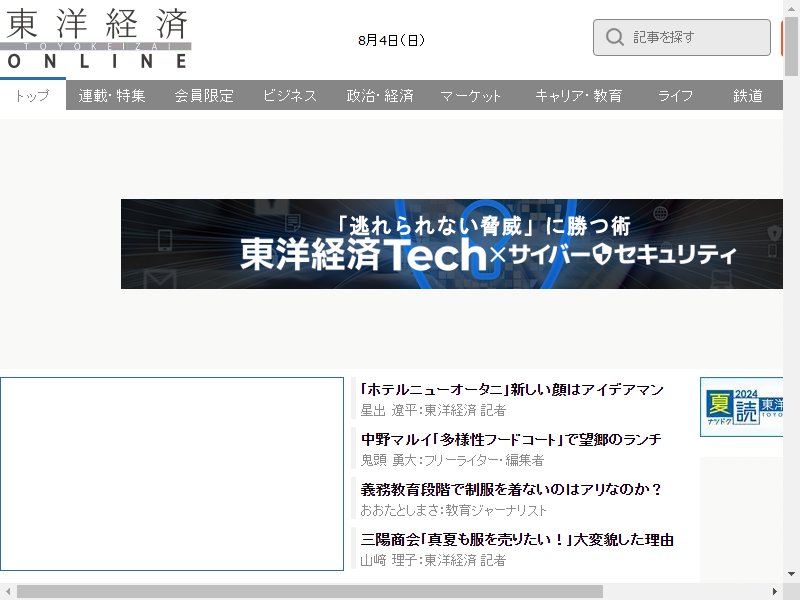Go to the ビジネス section
This screenshot has height=600, width=800.
click(290, 95)
